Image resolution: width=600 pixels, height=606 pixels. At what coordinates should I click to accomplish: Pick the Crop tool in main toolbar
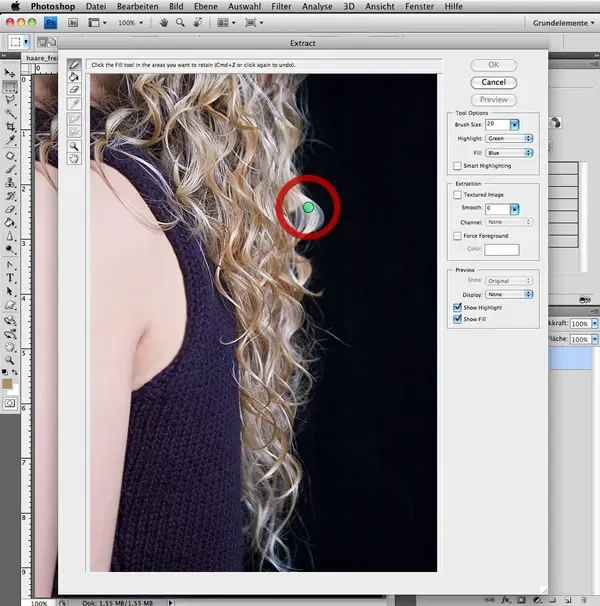point(10,128)
